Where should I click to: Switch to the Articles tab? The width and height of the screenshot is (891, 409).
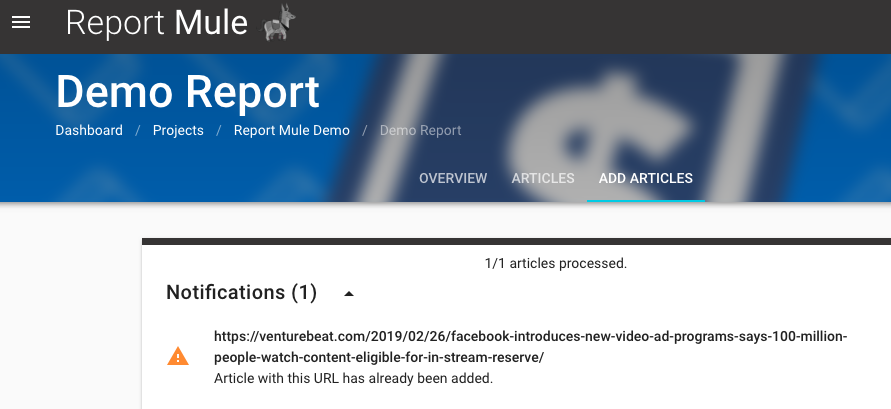543,178
